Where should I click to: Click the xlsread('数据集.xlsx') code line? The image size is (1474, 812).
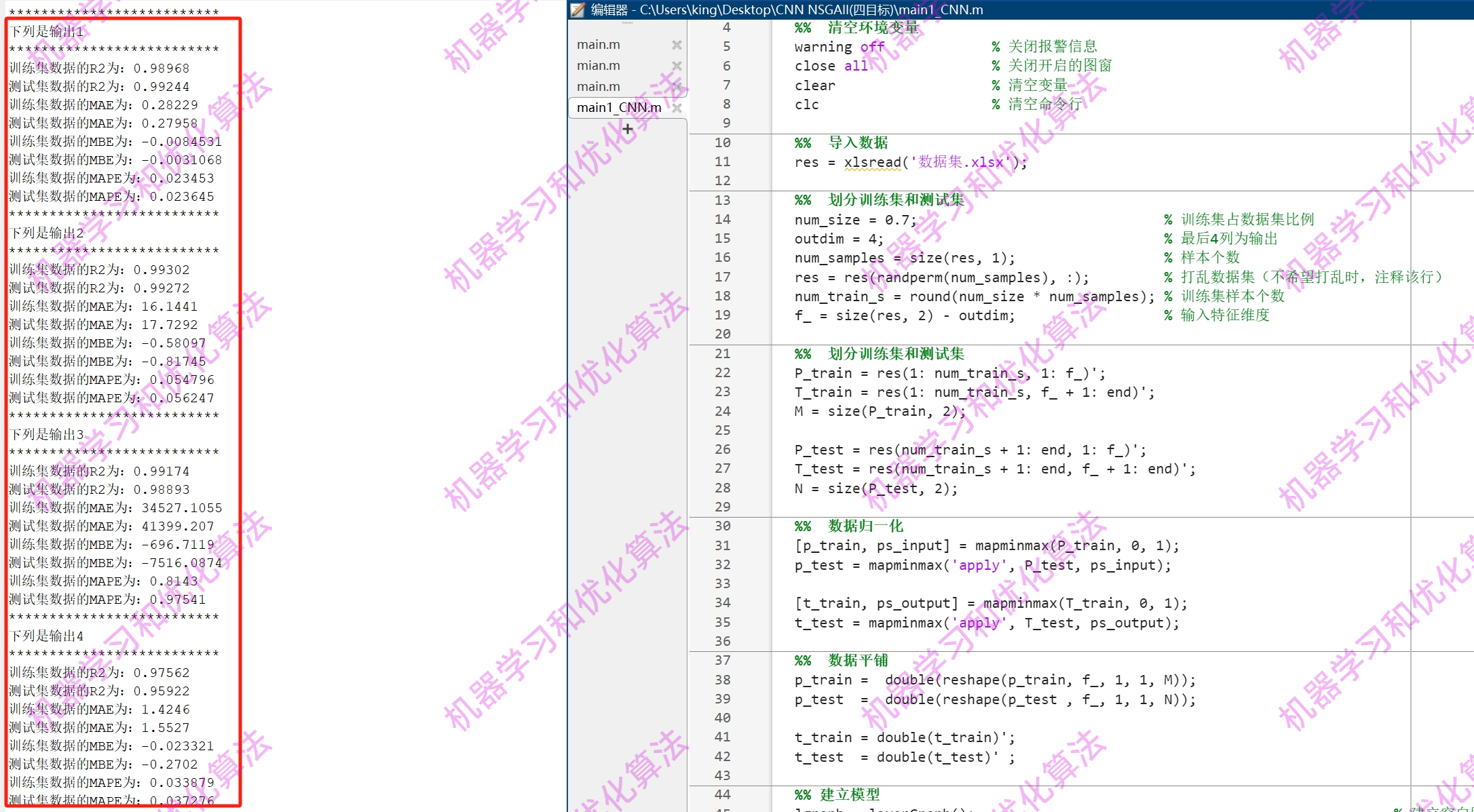coord(911,162)
